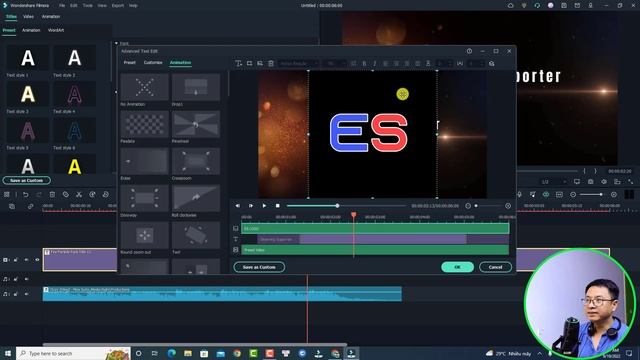Select the add text box tool

pos(238,63)
